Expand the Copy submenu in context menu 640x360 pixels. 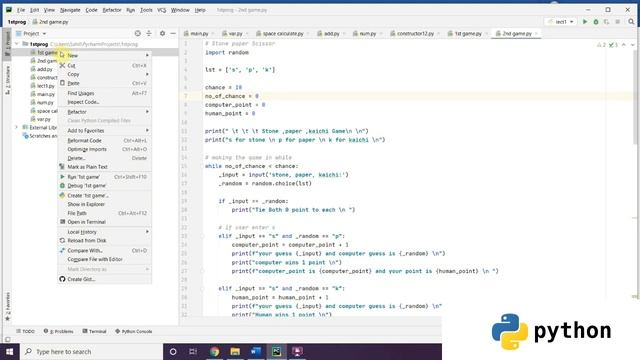(x=105, y=74)
